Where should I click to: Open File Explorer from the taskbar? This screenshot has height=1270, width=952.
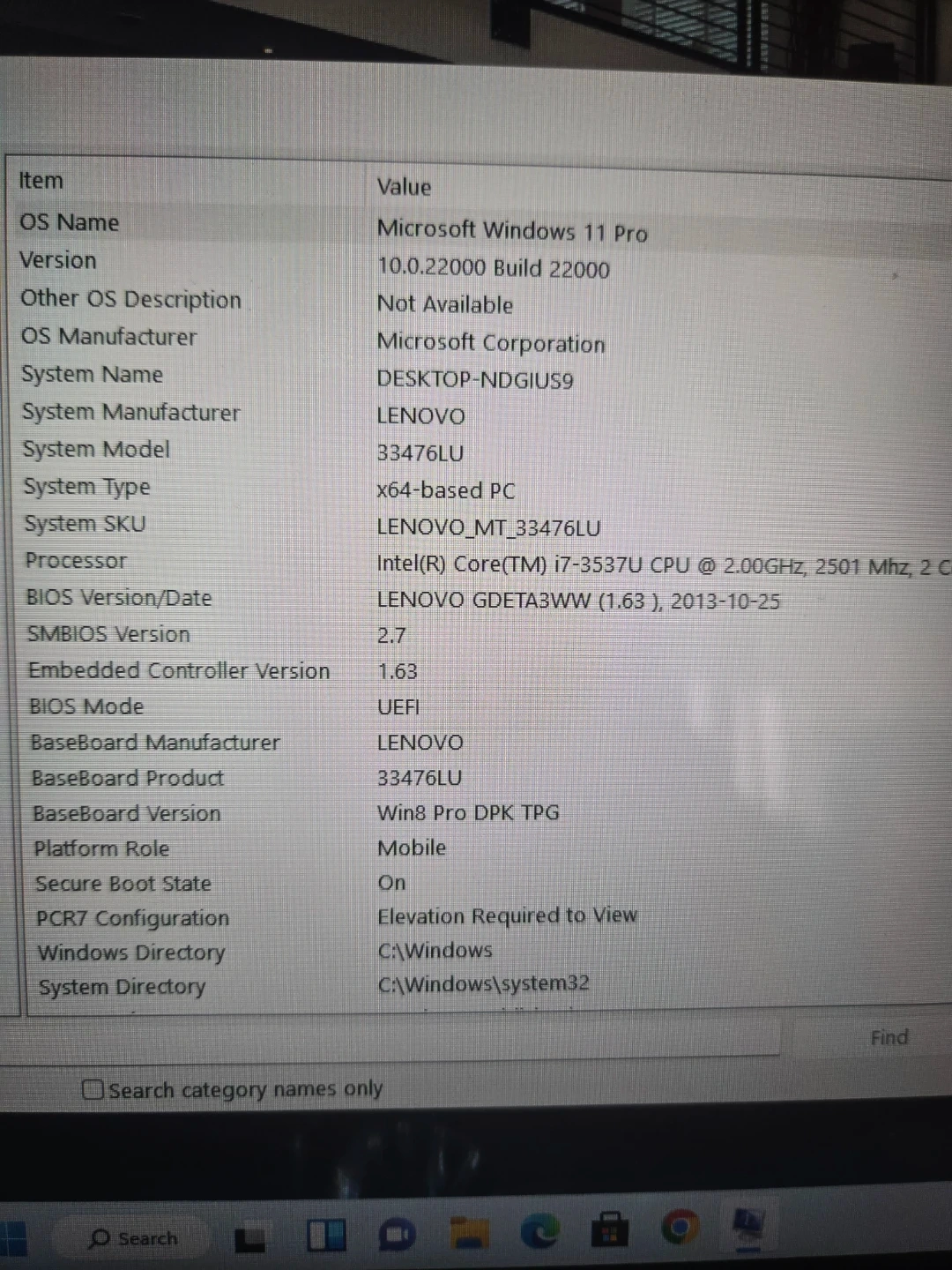469,1233
